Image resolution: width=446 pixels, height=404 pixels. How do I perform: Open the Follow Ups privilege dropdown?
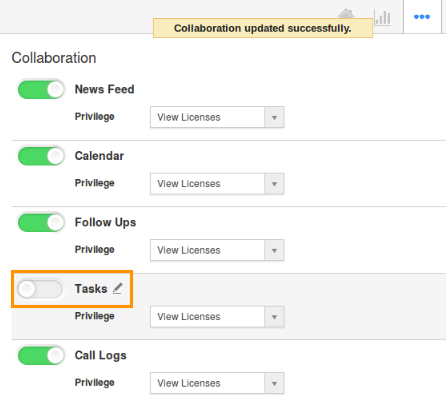(x=217, y=250)
